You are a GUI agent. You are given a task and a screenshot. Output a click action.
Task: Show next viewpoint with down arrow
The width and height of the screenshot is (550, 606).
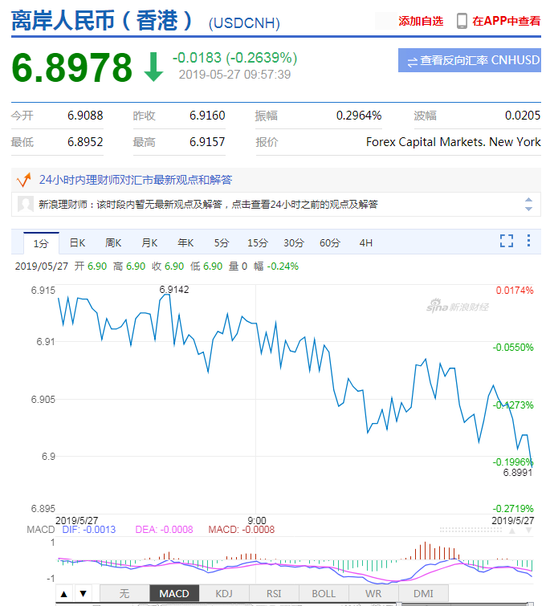[528, 208]
